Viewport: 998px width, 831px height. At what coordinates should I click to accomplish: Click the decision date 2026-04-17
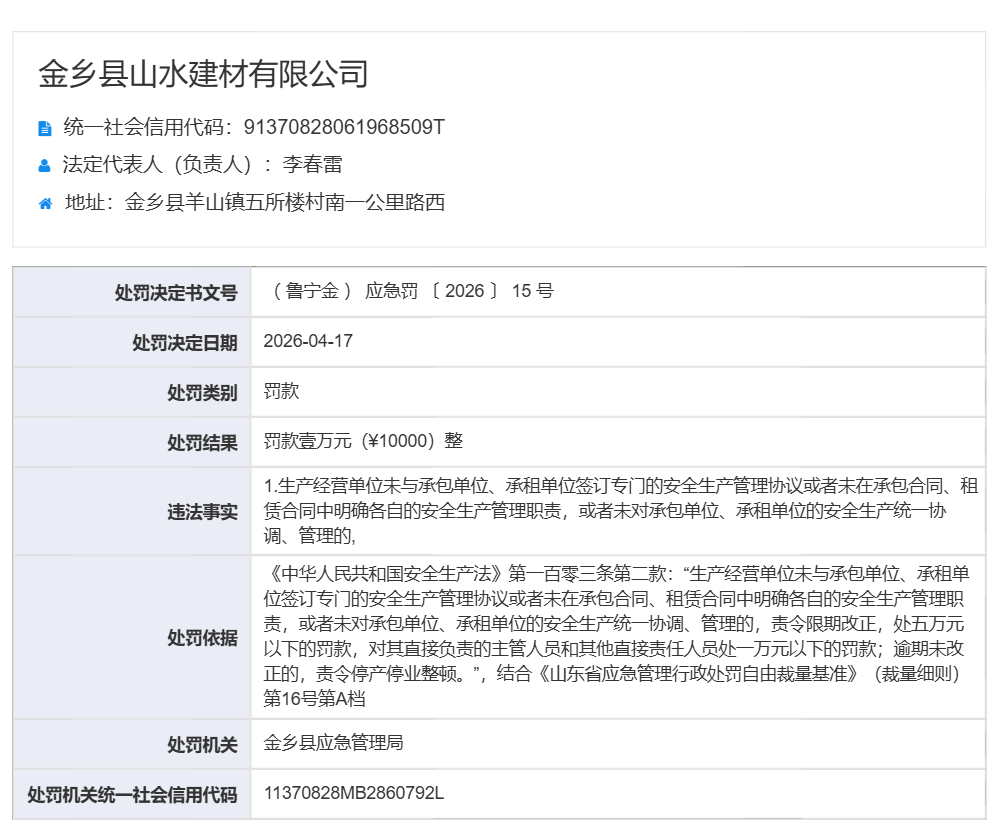pyautogui.click(x=308, y=341)
